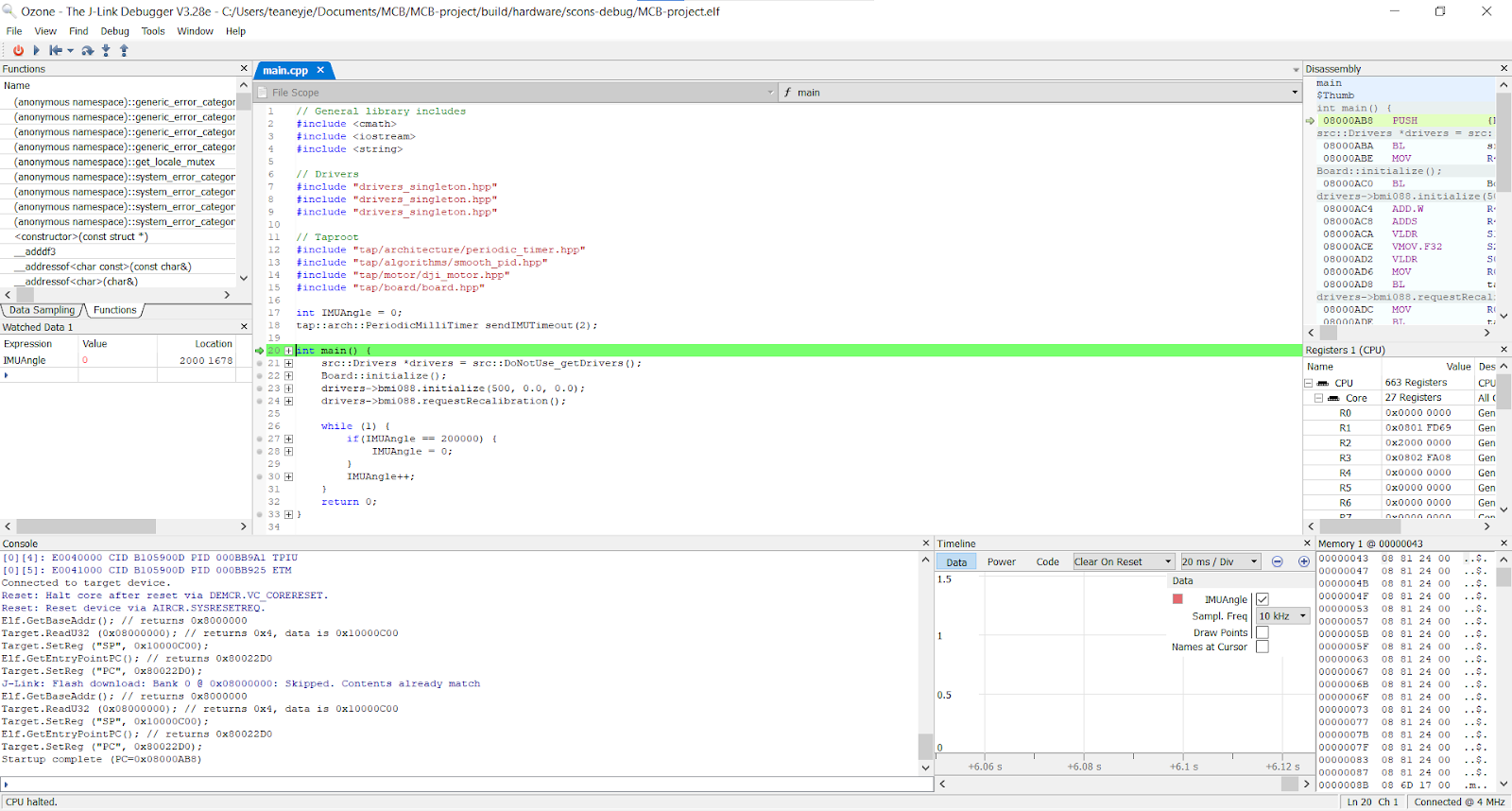Click the Timeline horizontal scrollbar
Viewport: 1512px width, 811px height.
click(1124, 784)
